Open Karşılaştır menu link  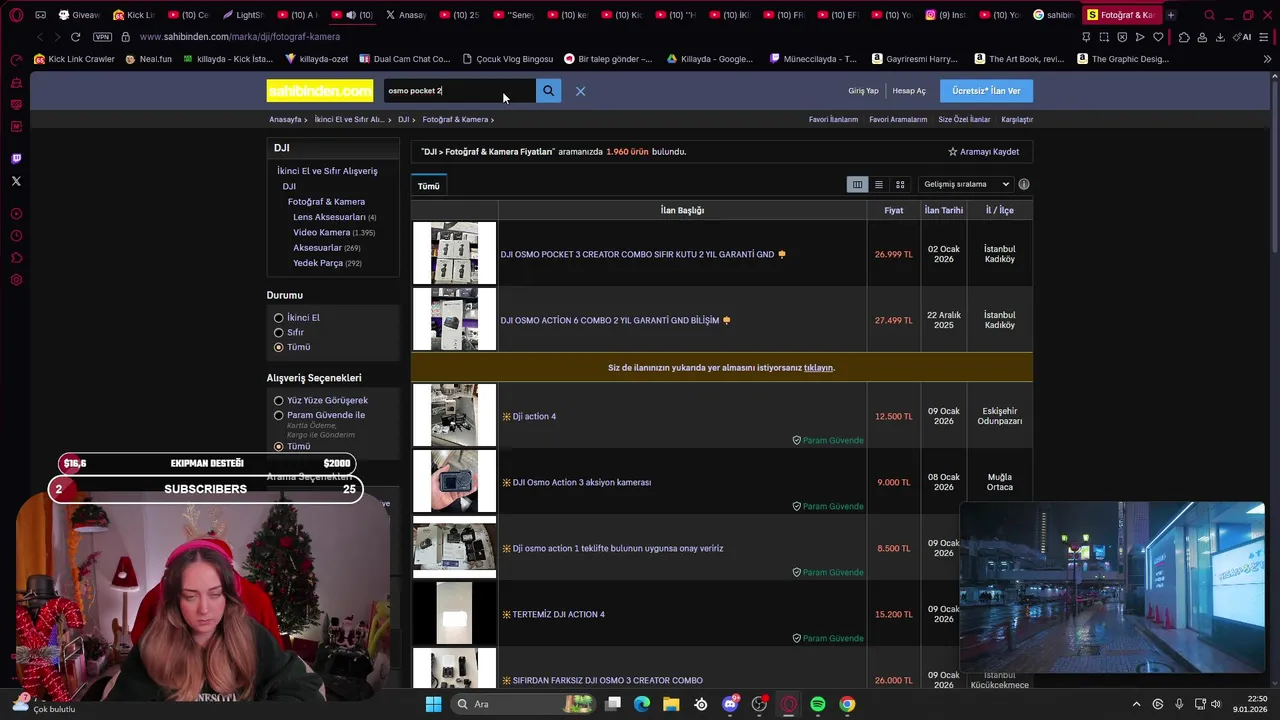[1017, 120]
